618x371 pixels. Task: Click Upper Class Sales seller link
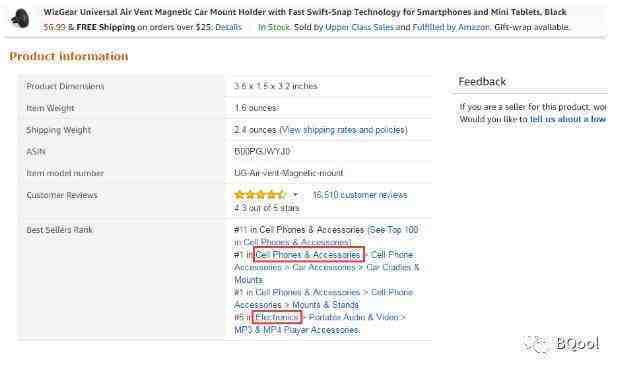359,27
